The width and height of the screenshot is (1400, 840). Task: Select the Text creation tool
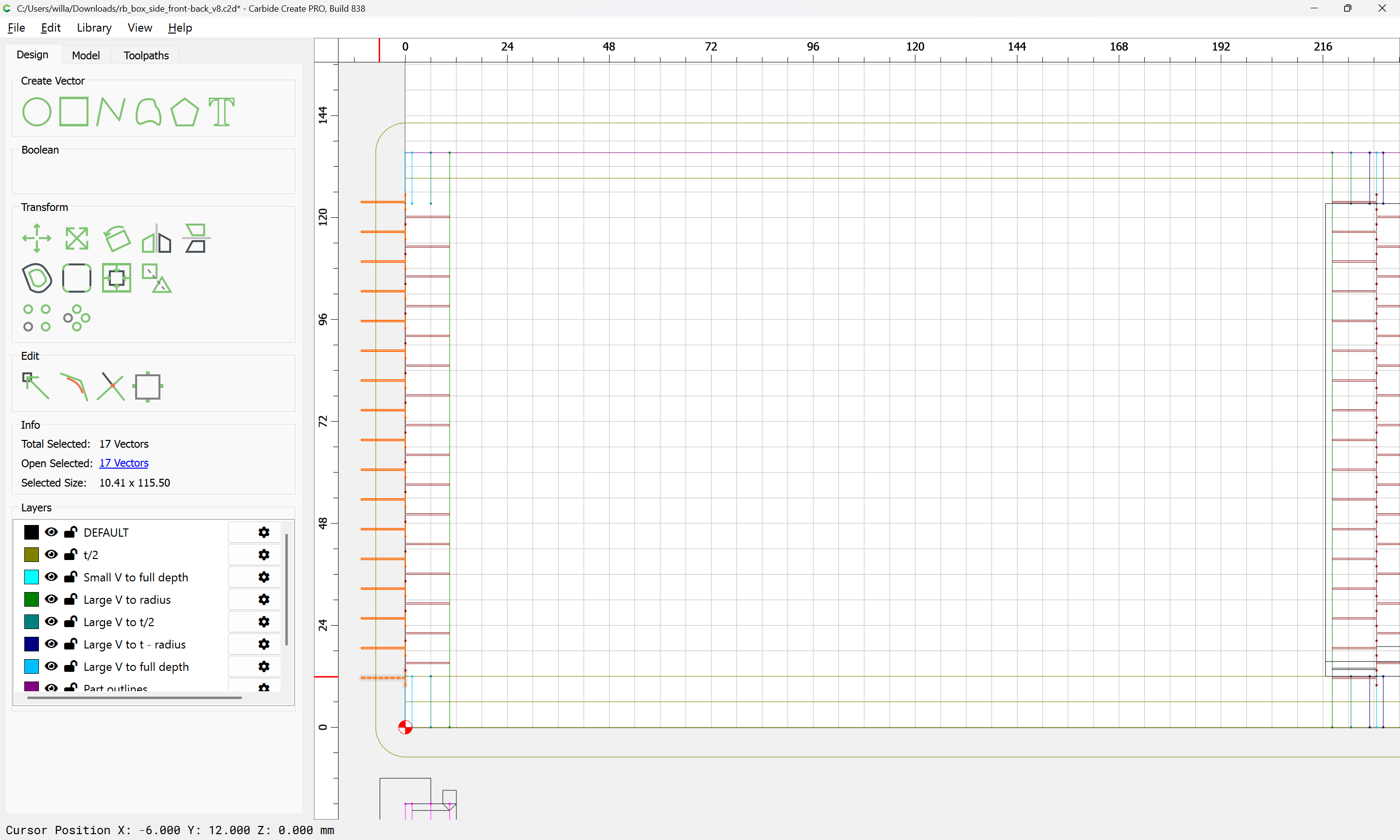(x=221, y=111)
